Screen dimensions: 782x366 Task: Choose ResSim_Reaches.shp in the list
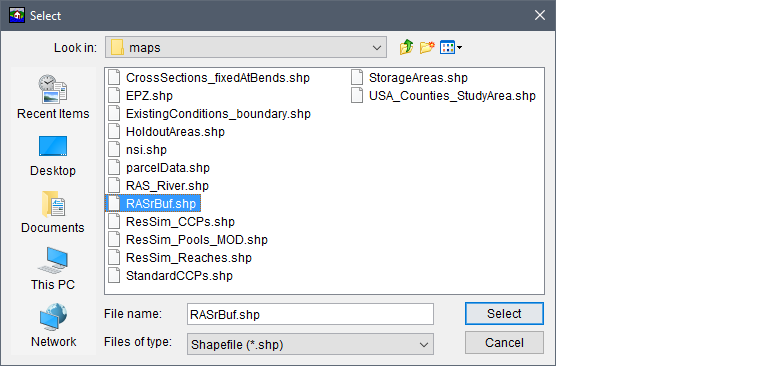[180, 258]
